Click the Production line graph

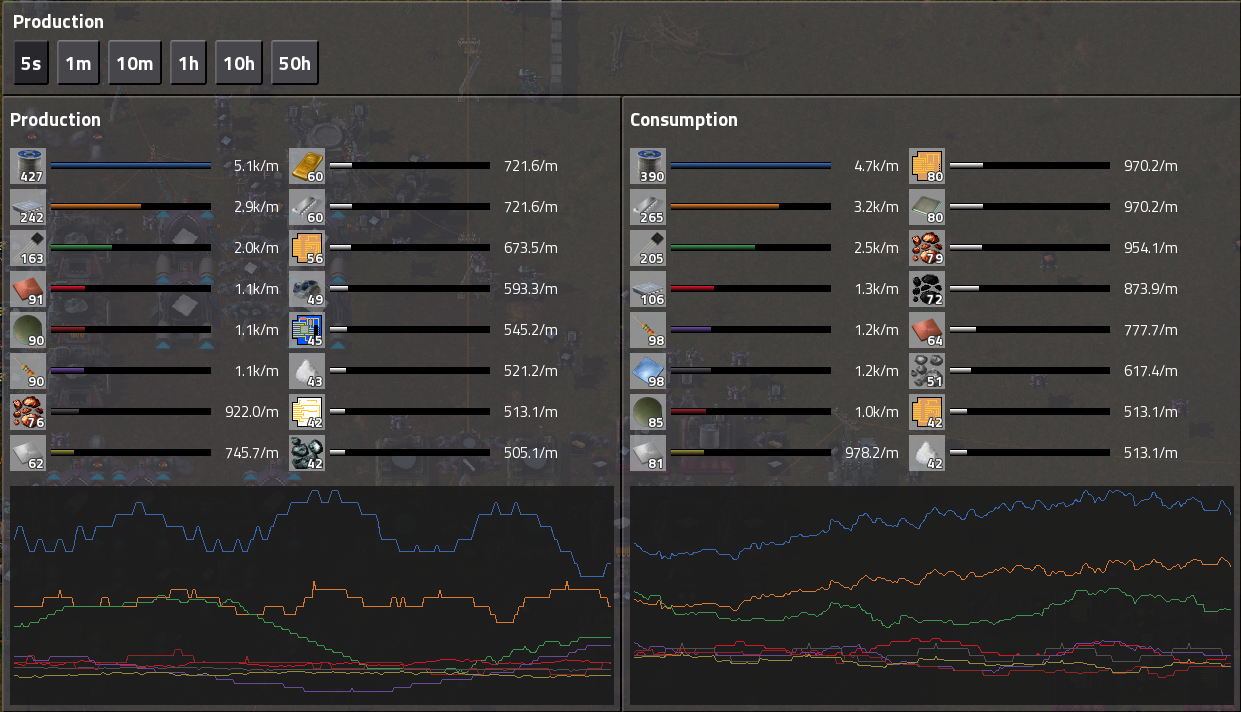click(311, 595)
